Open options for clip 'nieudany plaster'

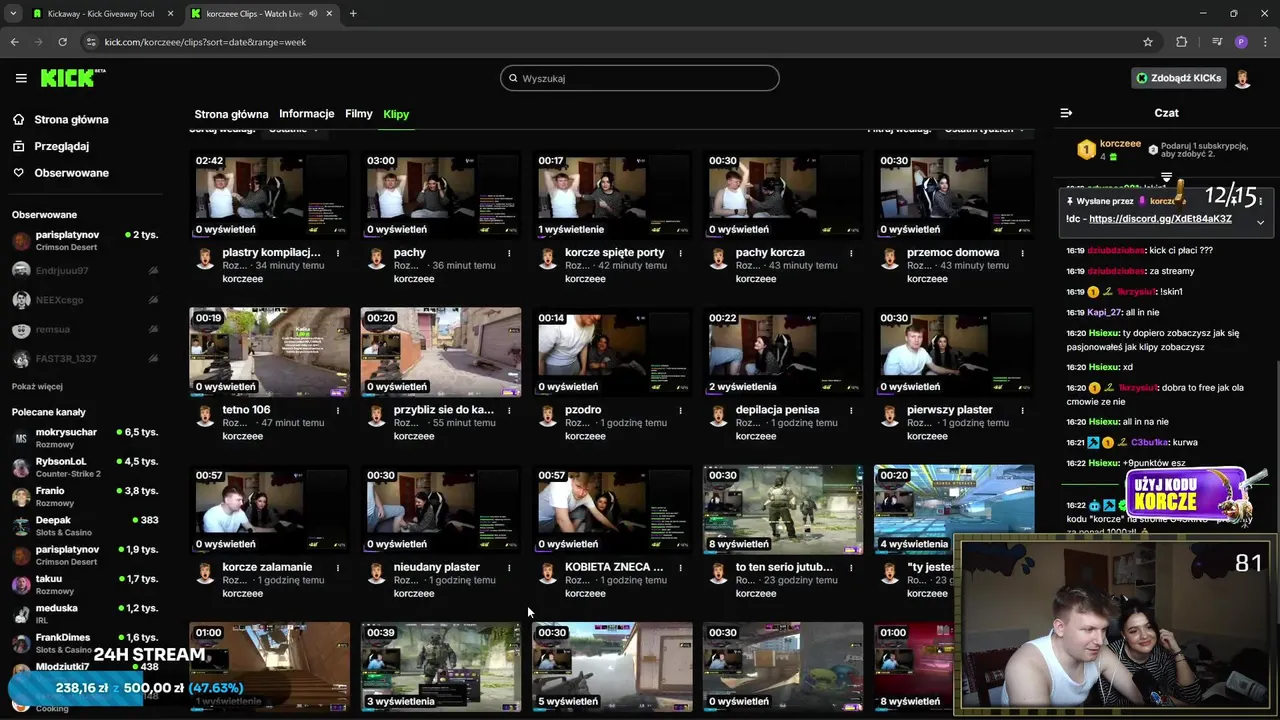pos(509,567)
